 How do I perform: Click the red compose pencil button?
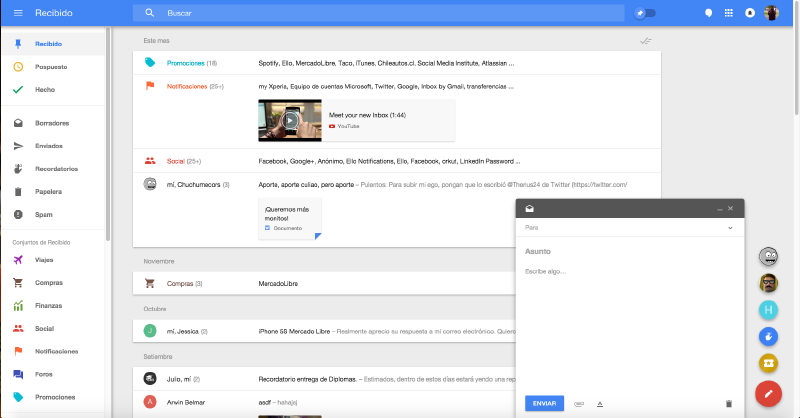(x=768, y=394)
